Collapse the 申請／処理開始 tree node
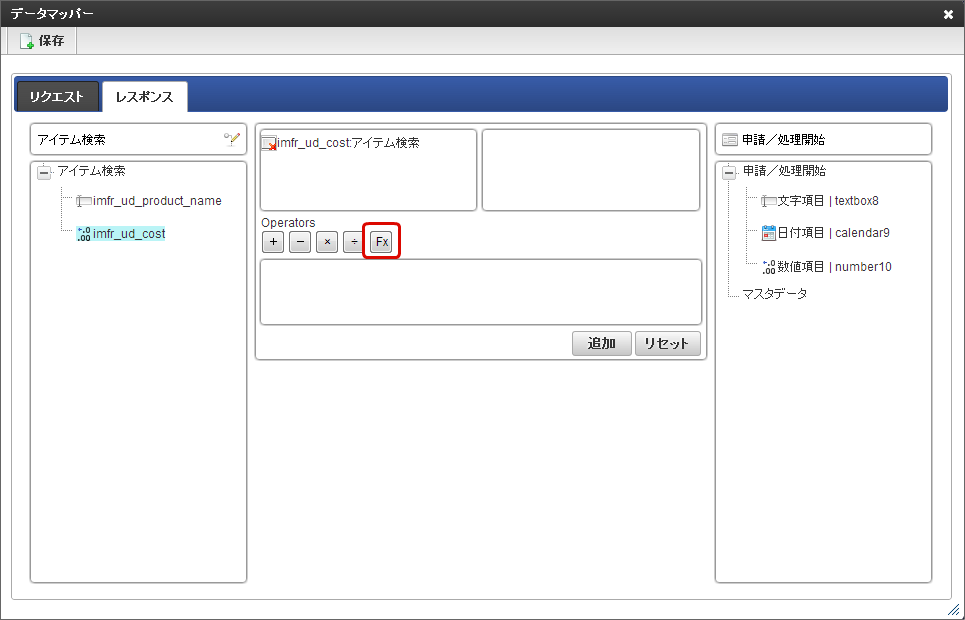 [x=729, y=173]
